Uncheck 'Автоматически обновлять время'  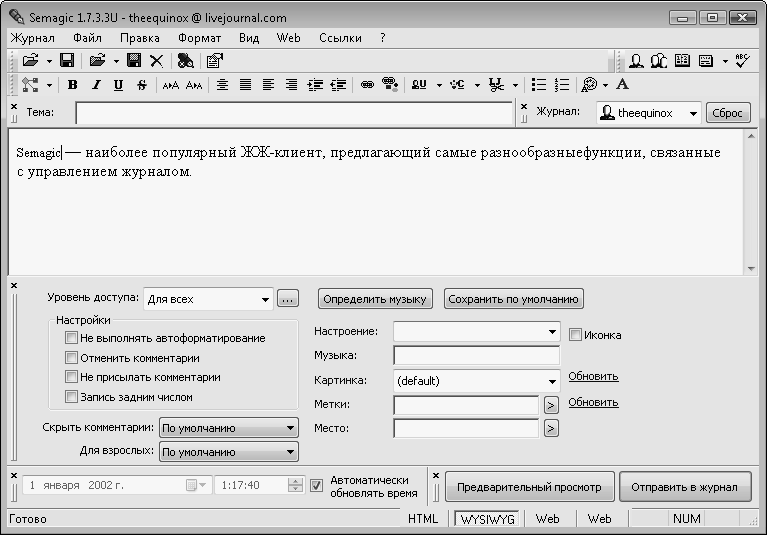316,486
